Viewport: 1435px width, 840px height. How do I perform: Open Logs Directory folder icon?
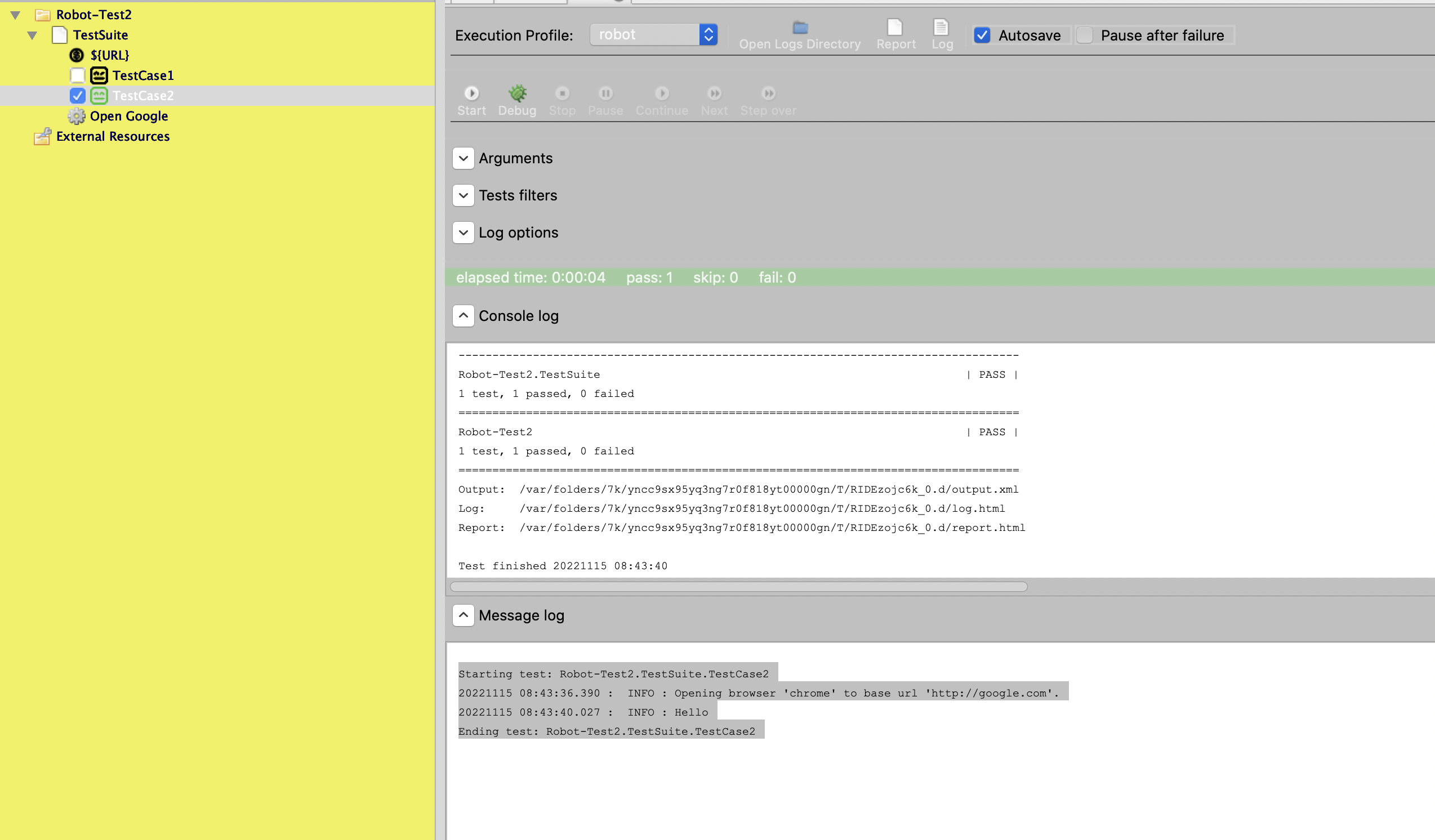[x=800, y=27]
